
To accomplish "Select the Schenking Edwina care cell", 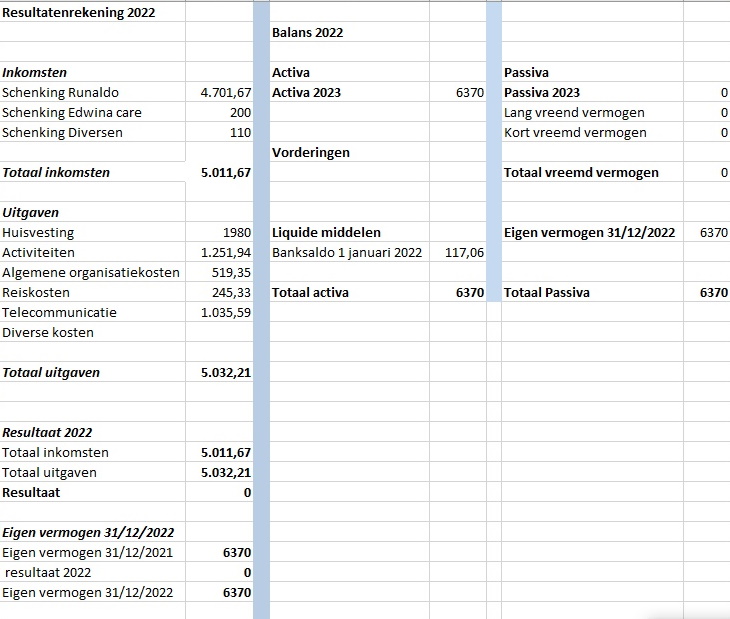I will click(x=72, y=112).
